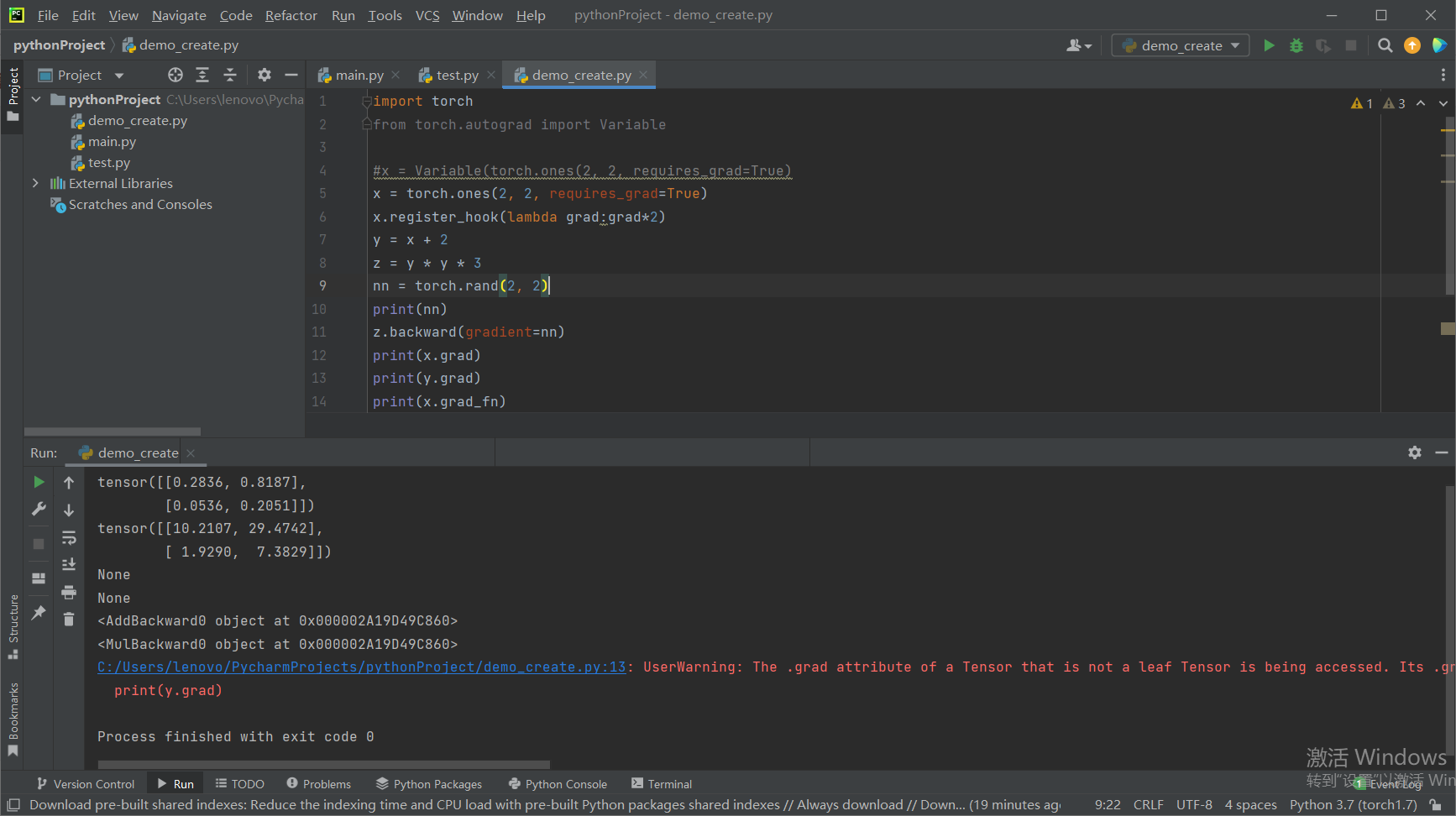Image resolution: width=1456 pixels, height=816 pixels.
Task: Clear all console output trash icon
Action: 69,620
